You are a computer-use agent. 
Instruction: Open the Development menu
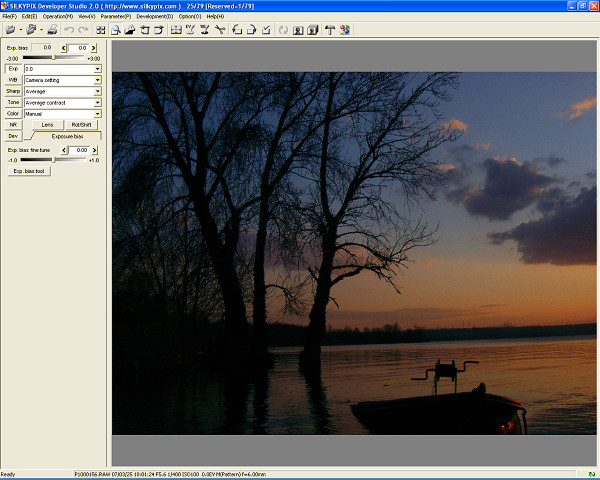[154, 16]
